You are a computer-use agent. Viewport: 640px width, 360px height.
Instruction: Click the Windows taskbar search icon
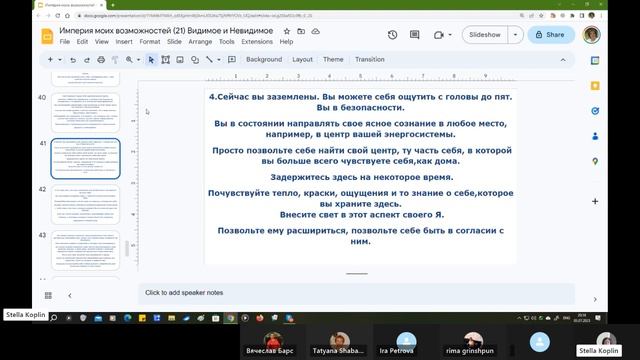coord(53,318)
